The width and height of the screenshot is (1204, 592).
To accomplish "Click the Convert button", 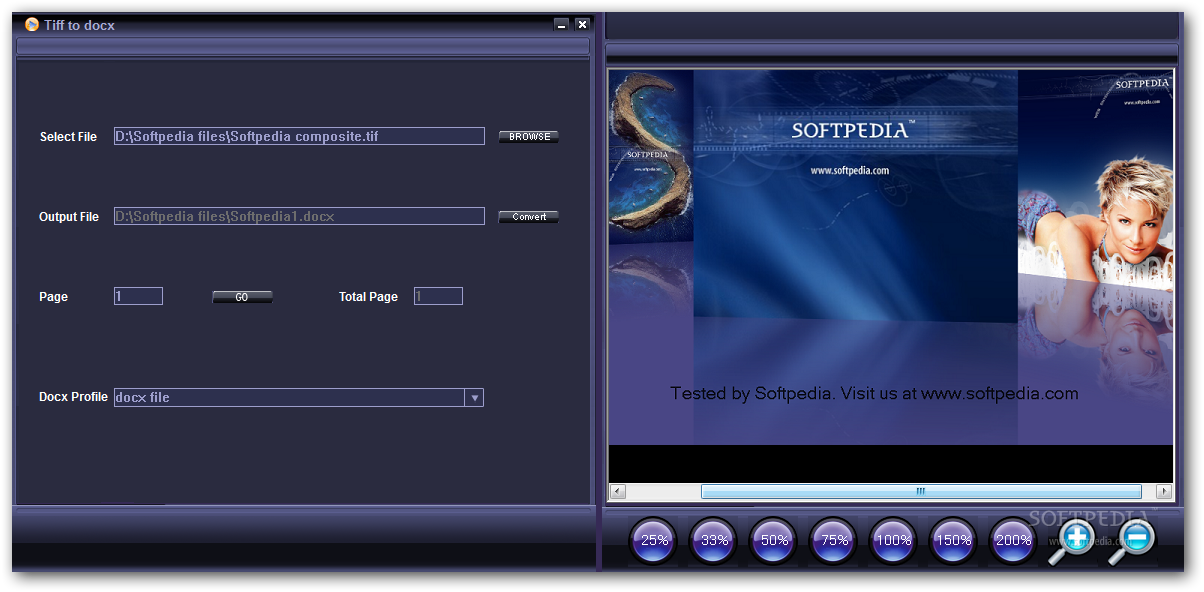I will pos(529,217).
